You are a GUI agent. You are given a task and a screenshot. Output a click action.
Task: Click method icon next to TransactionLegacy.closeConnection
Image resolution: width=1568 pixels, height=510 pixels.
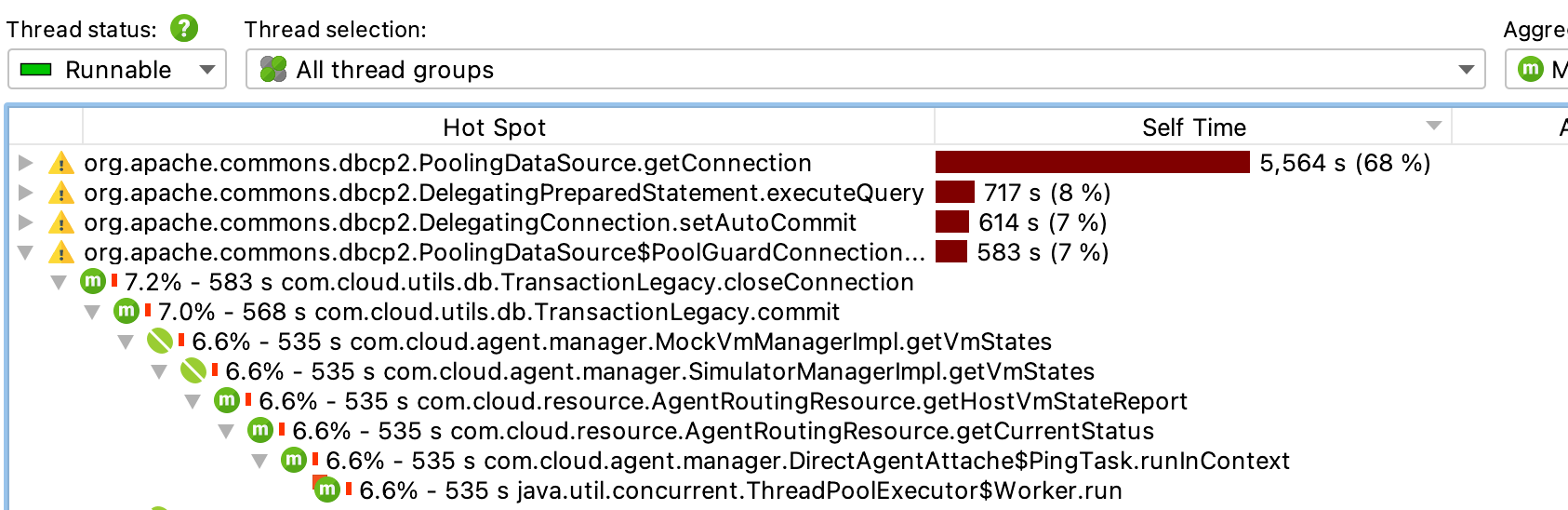[93, 282]
